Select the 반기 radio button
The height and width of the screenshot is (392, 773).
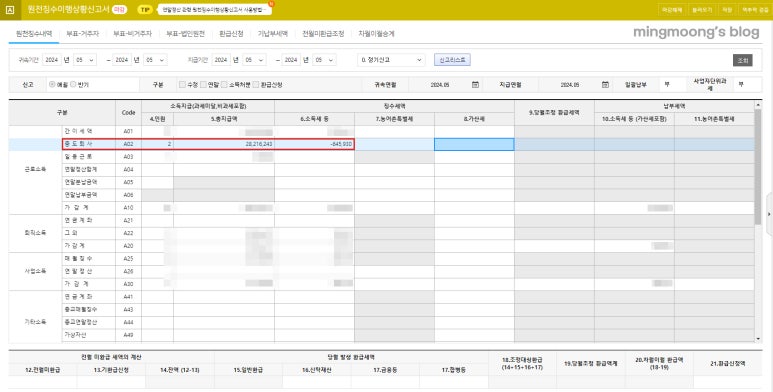point(73,85)
